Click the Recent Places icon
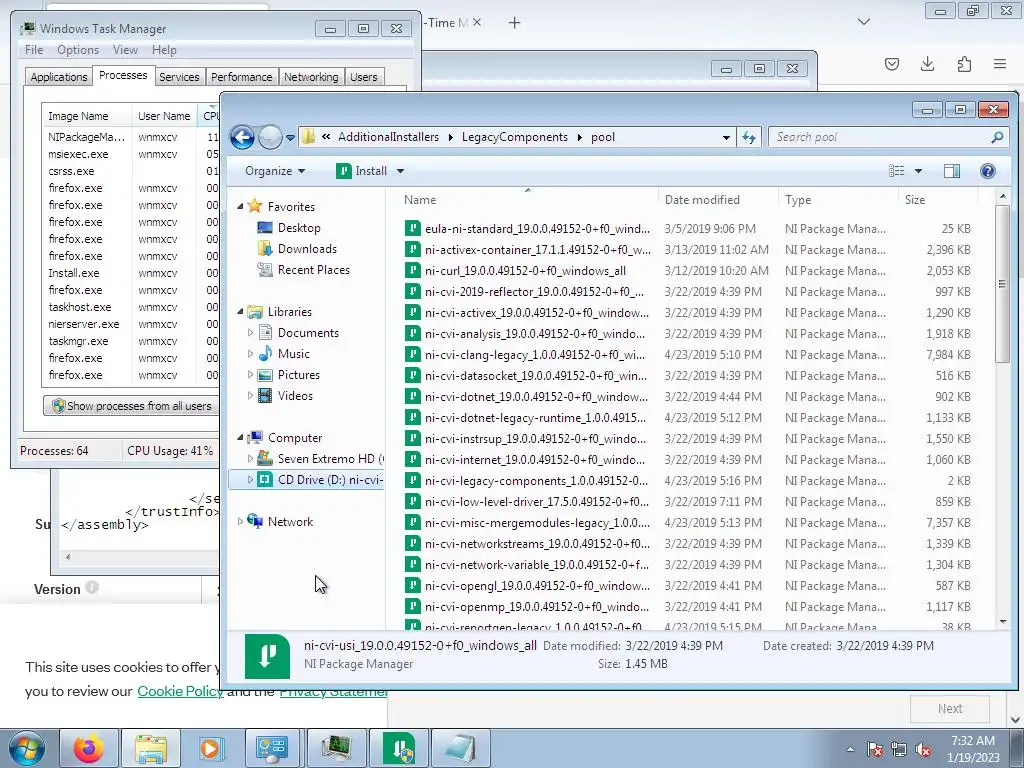Image resolution: width=1024 pixels, height=768 pixels. pyautogui.click(x=264, y=270)
